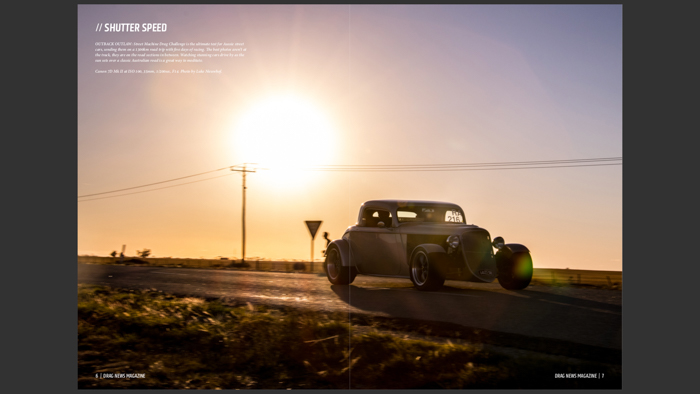Click the hot rod's side window with driver

[x=376, y=218]
